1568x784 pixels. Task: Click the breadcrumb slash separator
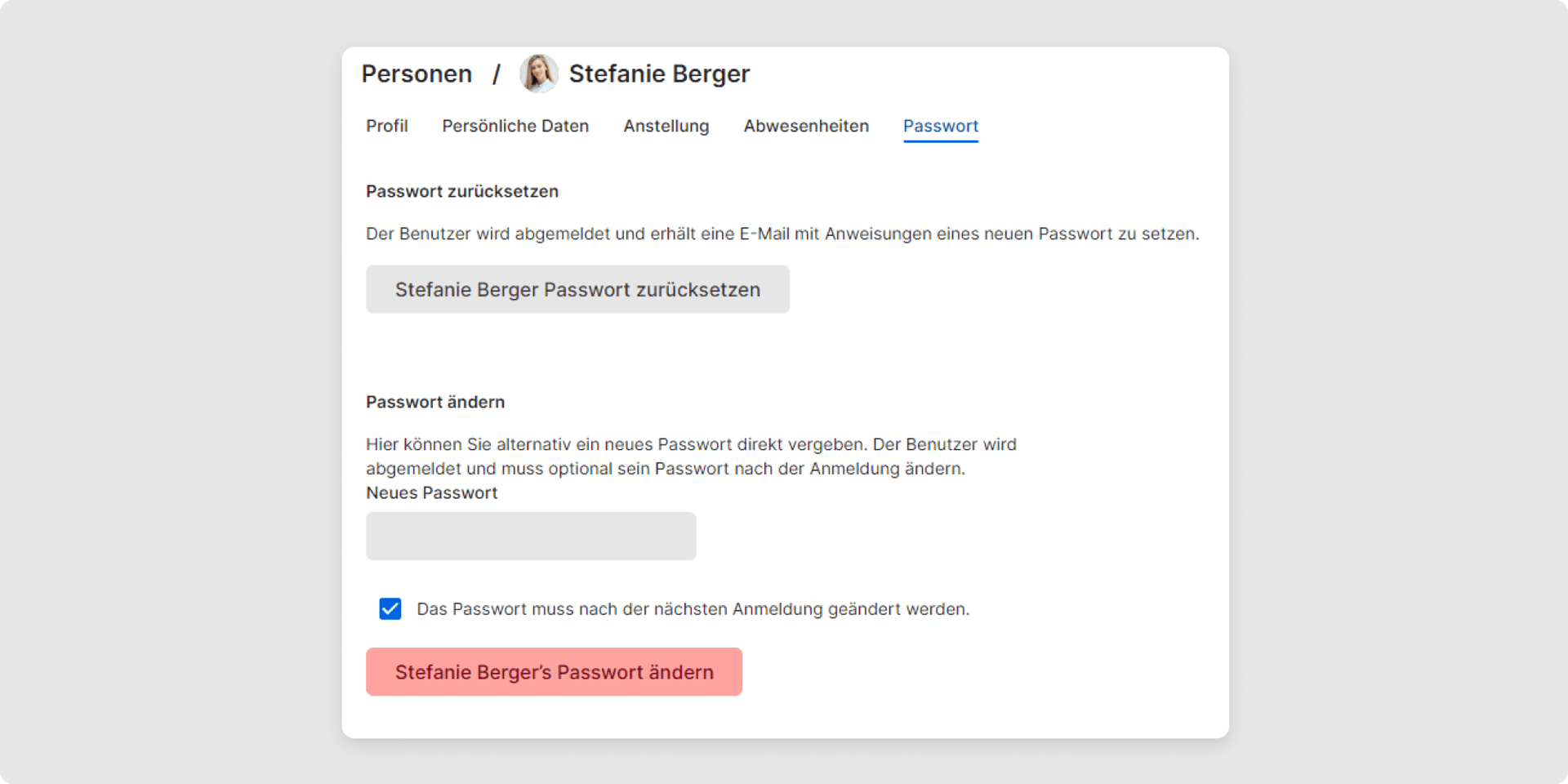[x=496, y=74]
